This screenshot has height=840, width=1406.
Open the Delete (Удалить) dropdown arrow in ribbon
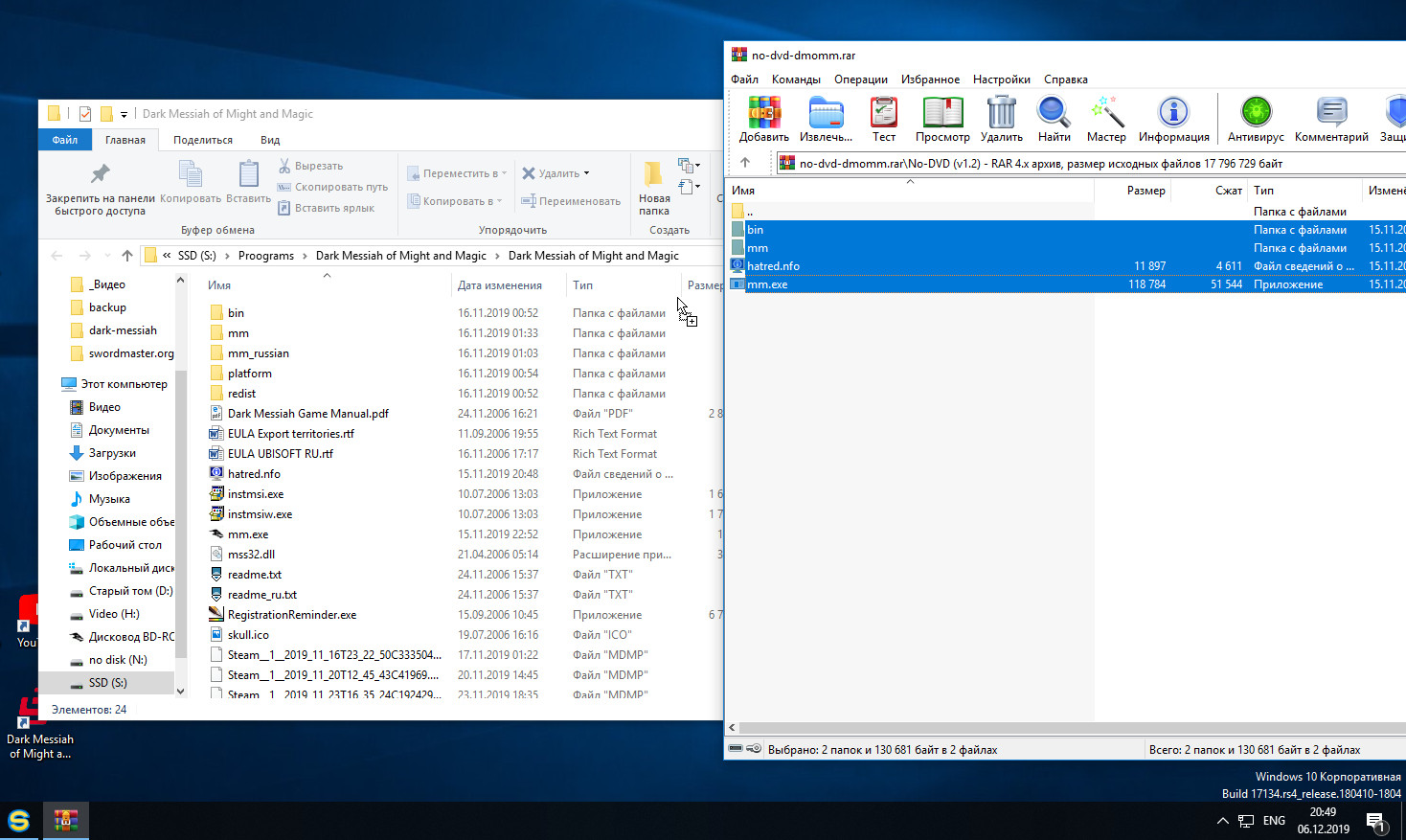pyautogui.click(x=586, y=173)
